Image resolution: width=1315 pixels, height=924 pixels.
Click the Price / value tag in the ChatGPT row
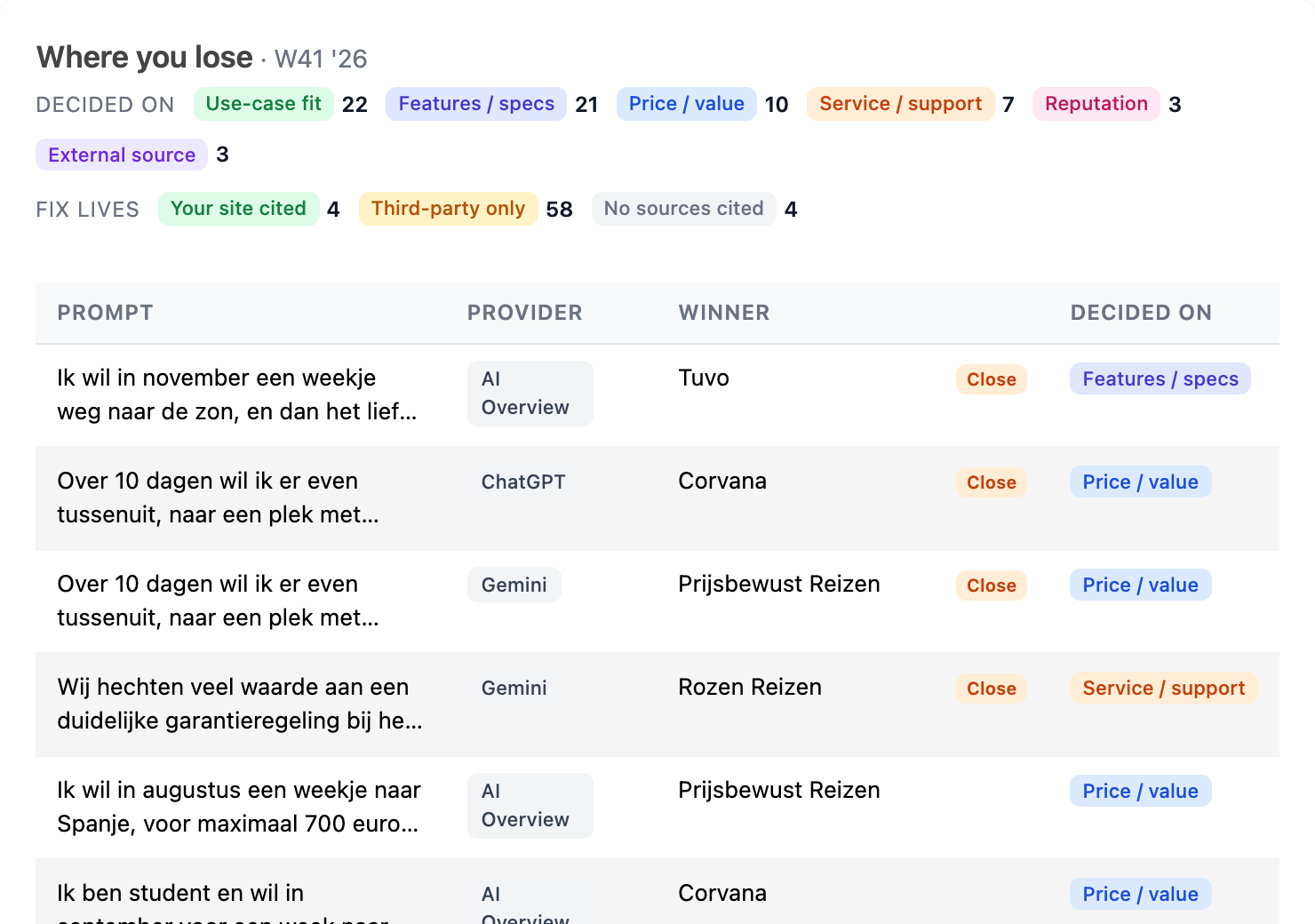tap(1140, 482)
